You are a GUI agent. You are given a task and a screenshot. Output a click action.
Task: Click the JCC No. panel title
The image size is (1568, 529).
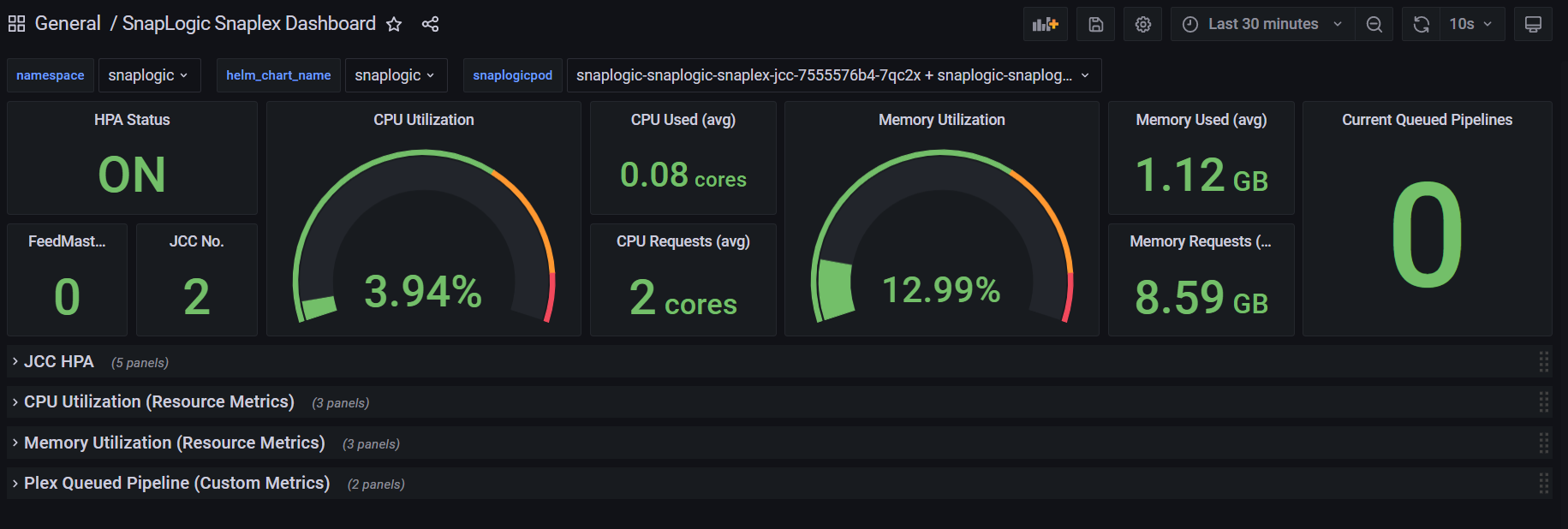(x=196, y=241)
